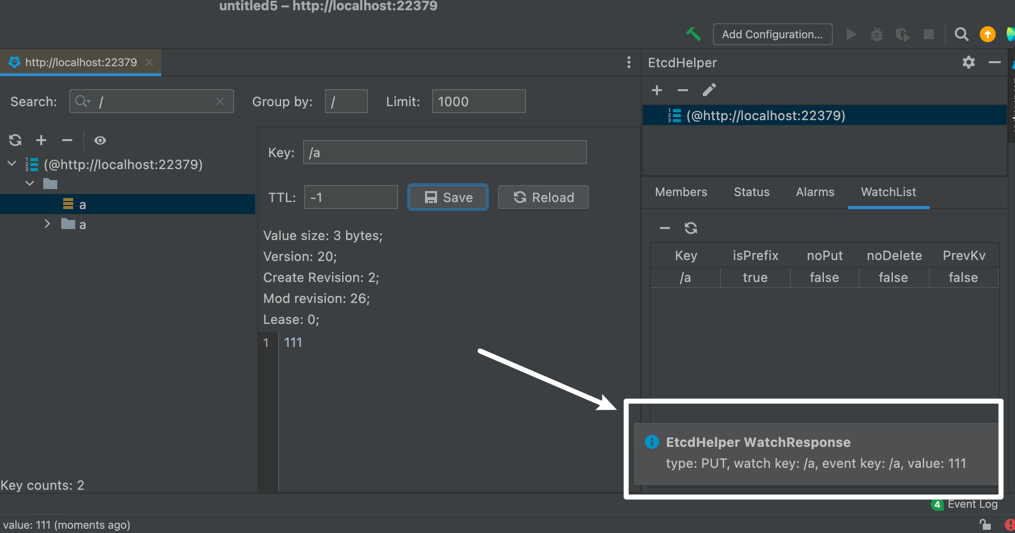The image size is (1015, 533).
Task: Click the isPrefix value true
Action: click(755, 277)
